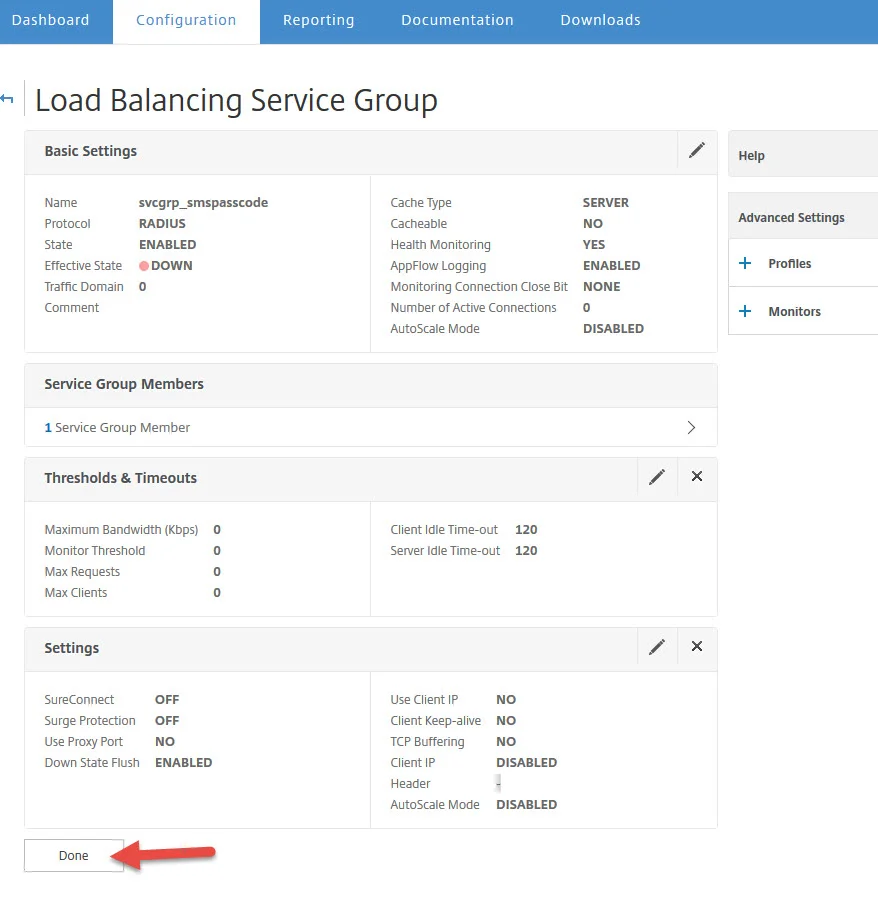This screenshot has width=878, height=908.
Task: Select the name svcgrp_smspasscode
Action: pyautogui.click(x=203, y=203)
